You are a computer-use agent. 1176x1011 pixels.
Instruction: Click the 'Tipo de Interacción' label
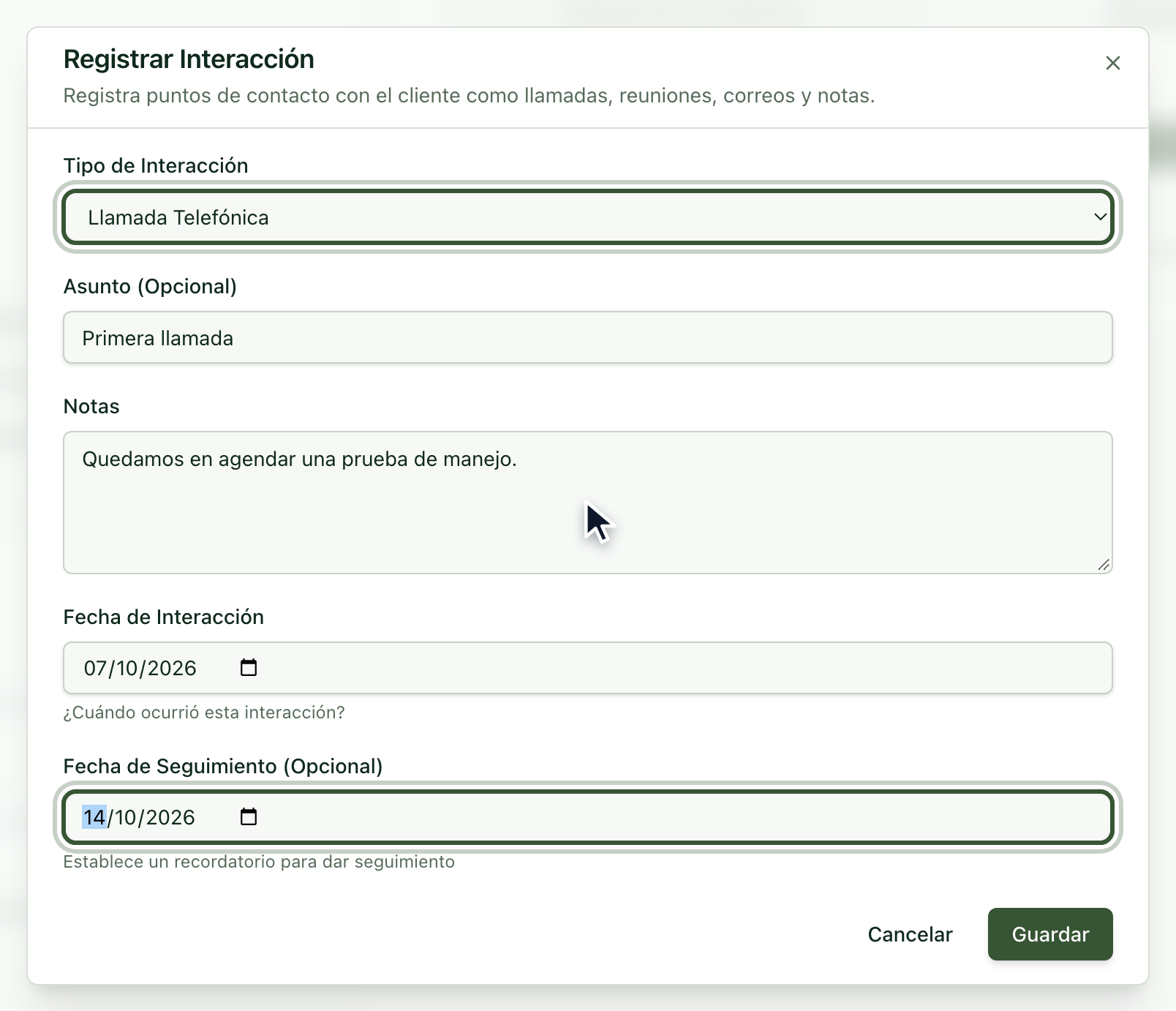click(x=156, y=165)
